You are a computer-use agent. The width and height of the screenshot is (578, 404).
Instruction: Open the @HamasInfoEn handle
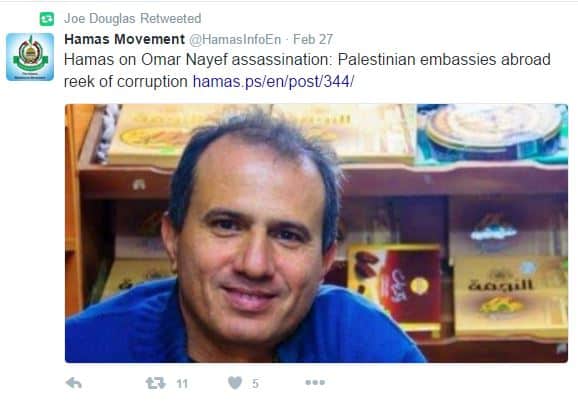tap(235, 39)
